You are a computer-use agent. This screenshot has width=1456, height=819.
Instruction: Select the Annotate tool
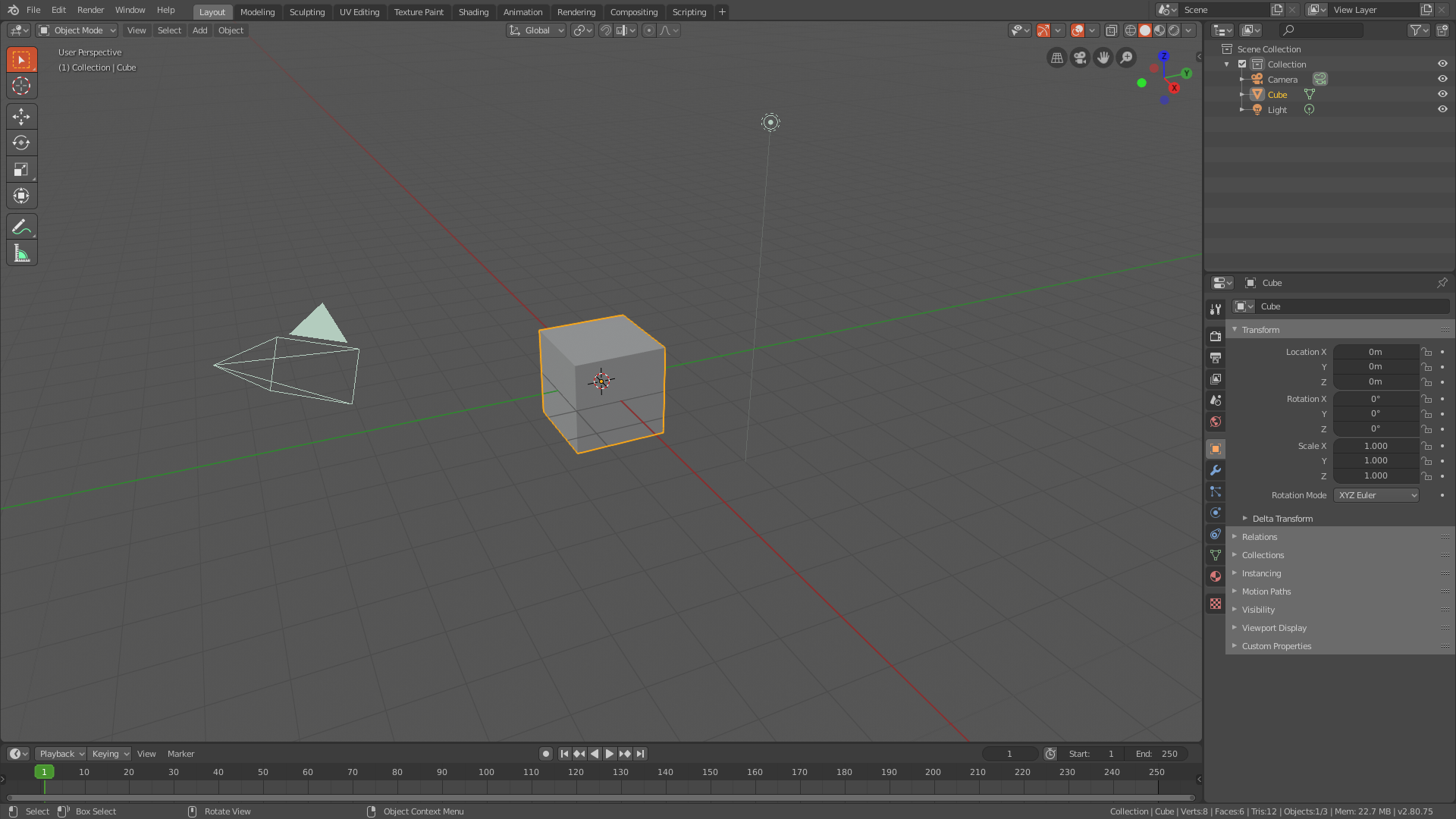(21, 226)
